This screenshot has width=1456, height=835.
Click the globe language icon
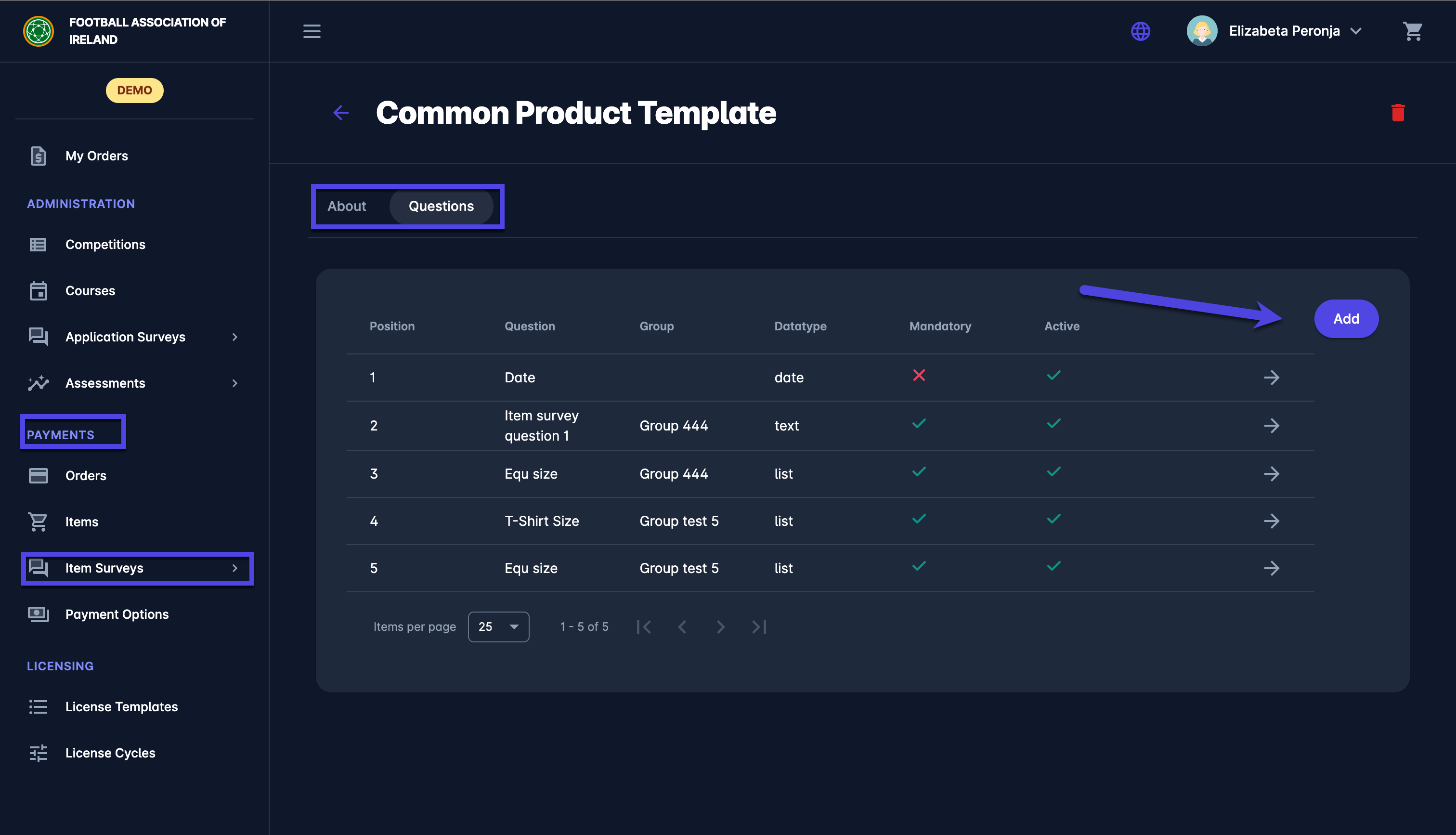[x=1140, y=31]
